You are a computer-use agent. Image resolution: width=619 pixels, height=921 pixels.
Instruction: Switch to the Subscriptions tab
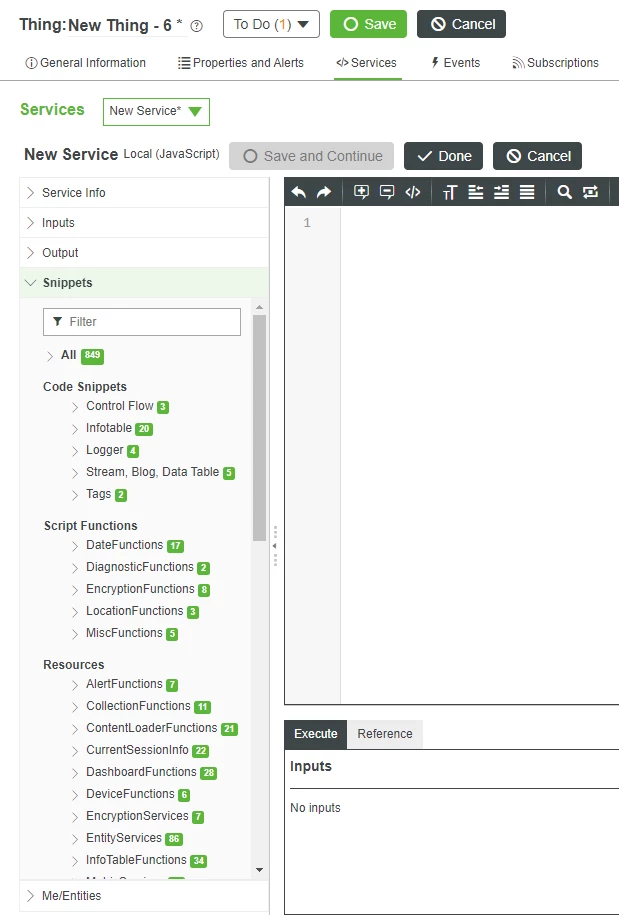556,63
